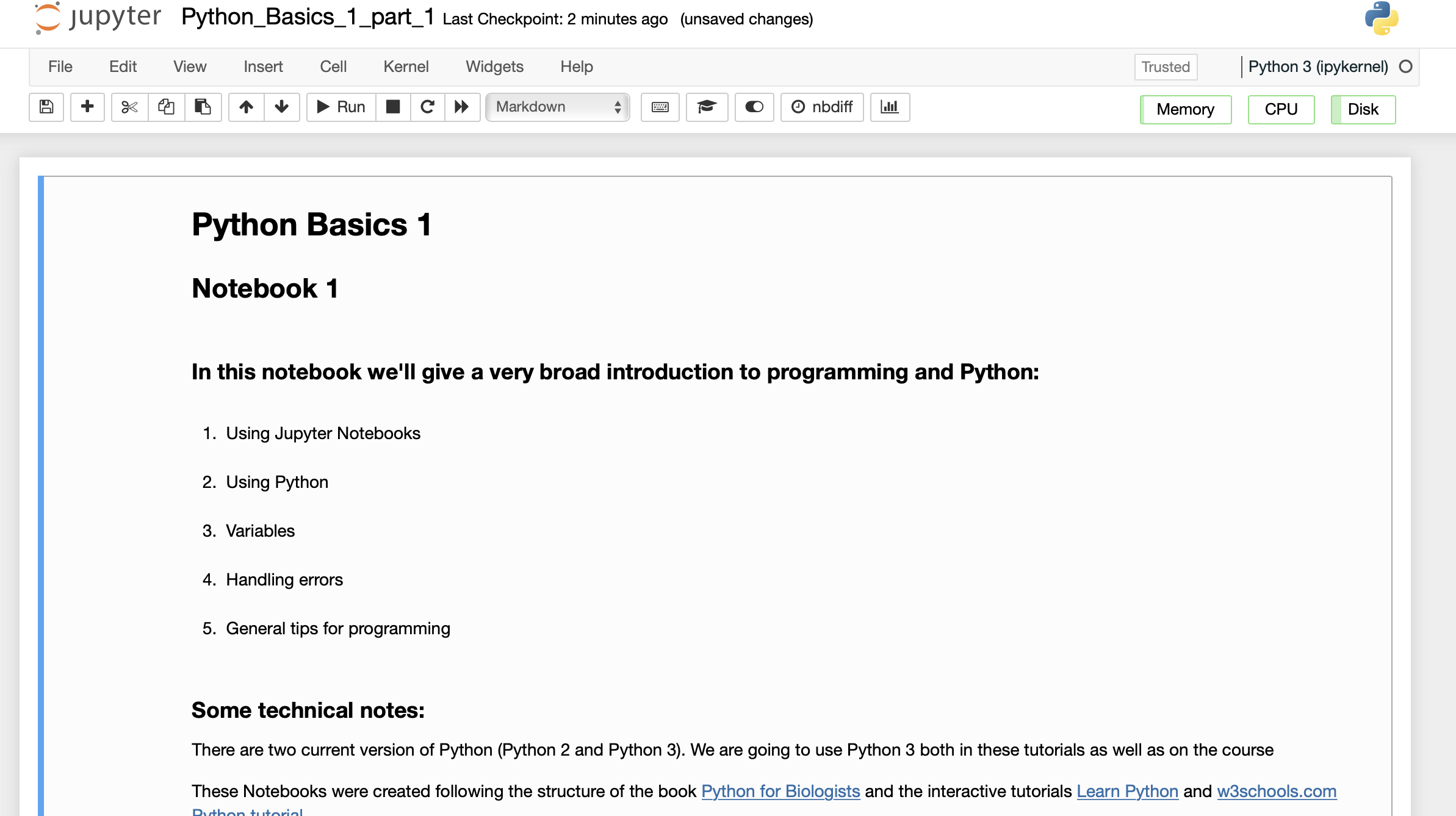Open the File menu
Image resolution: width=1456 pixels, height=816 pixels.
pos(60,66)
